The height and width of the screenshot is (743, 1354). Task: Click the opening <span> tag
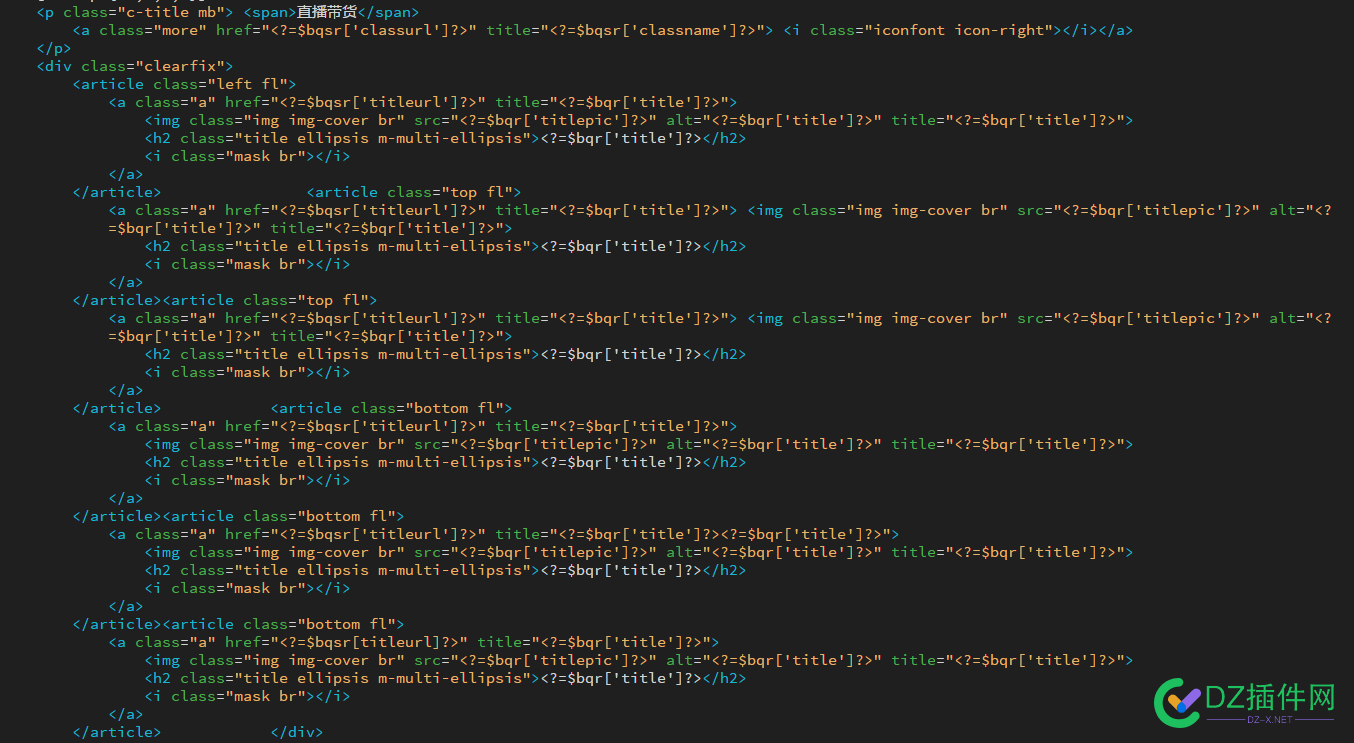coord(270,12)
